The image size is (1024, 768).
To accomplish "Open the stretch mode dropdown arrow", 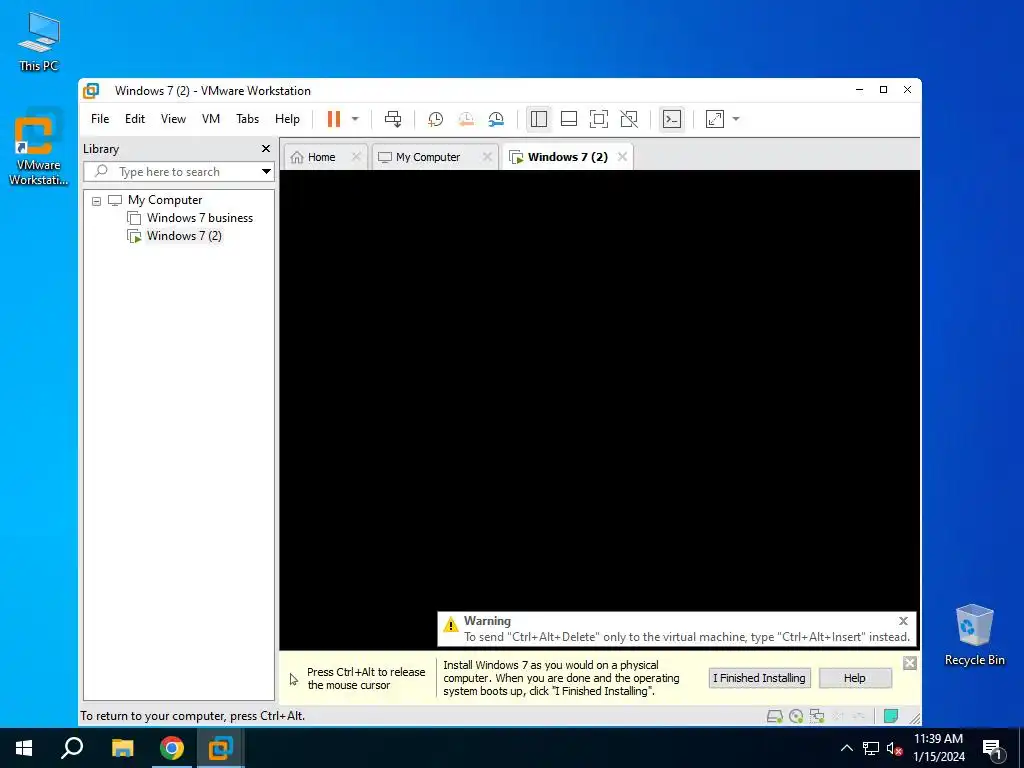I will click(x=736, y=119).
